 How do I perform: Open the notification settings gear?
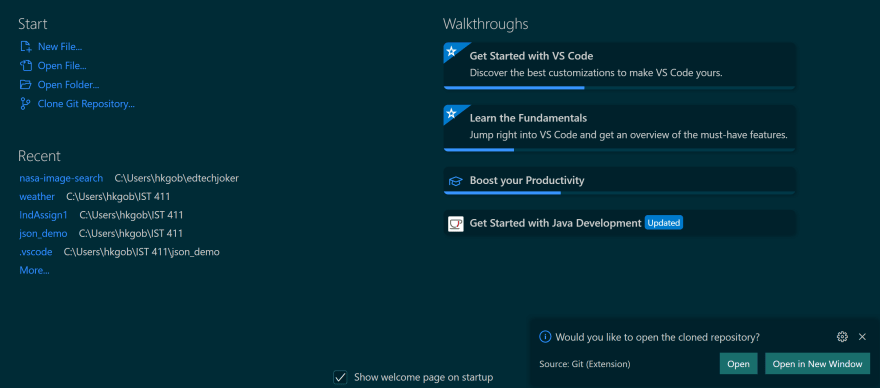tap(842, 337)
